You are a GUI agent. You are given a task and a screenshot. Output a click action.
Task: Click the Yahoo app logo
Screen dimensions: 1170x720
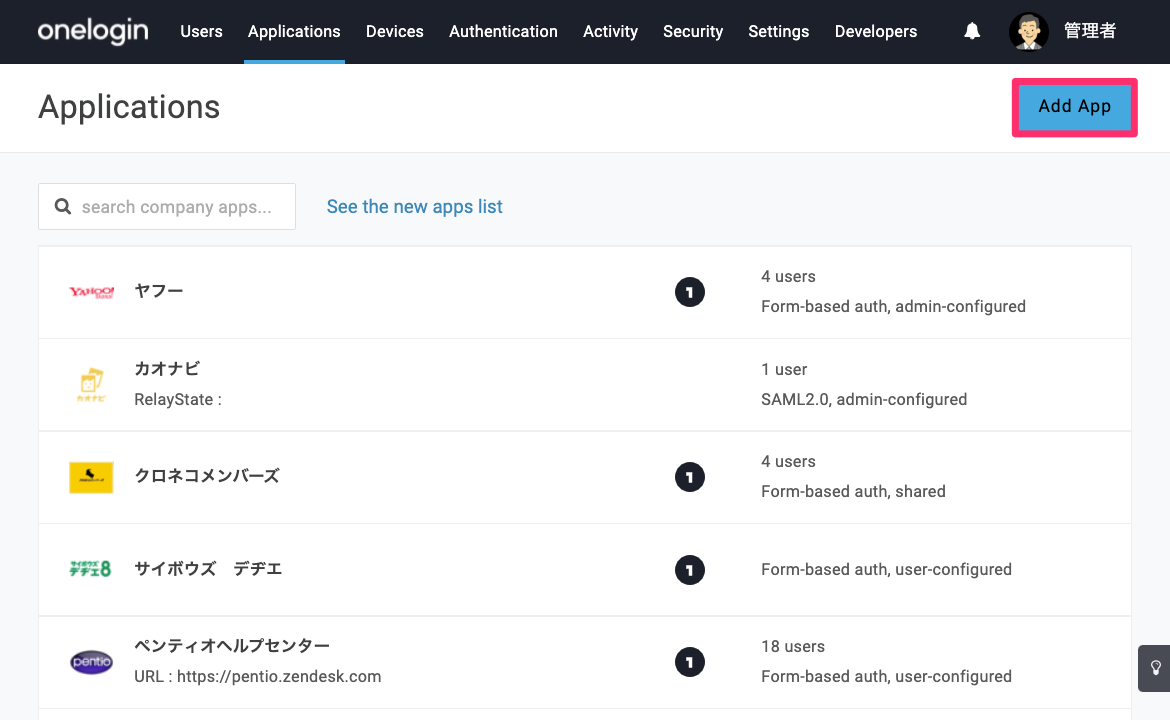[91, 292]
